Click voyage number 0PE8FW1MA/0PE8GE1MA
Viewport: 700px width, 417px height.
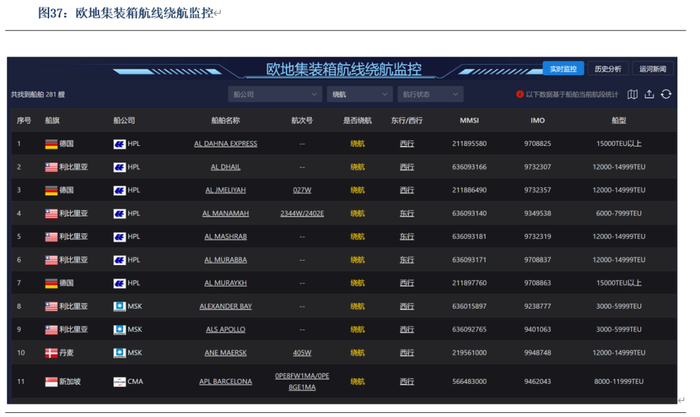click(x=302, y=382)
